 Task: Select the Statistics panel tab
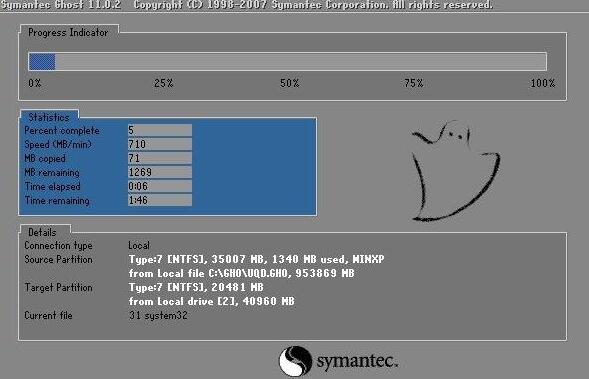pyautogui.click(x=49, y=117)
